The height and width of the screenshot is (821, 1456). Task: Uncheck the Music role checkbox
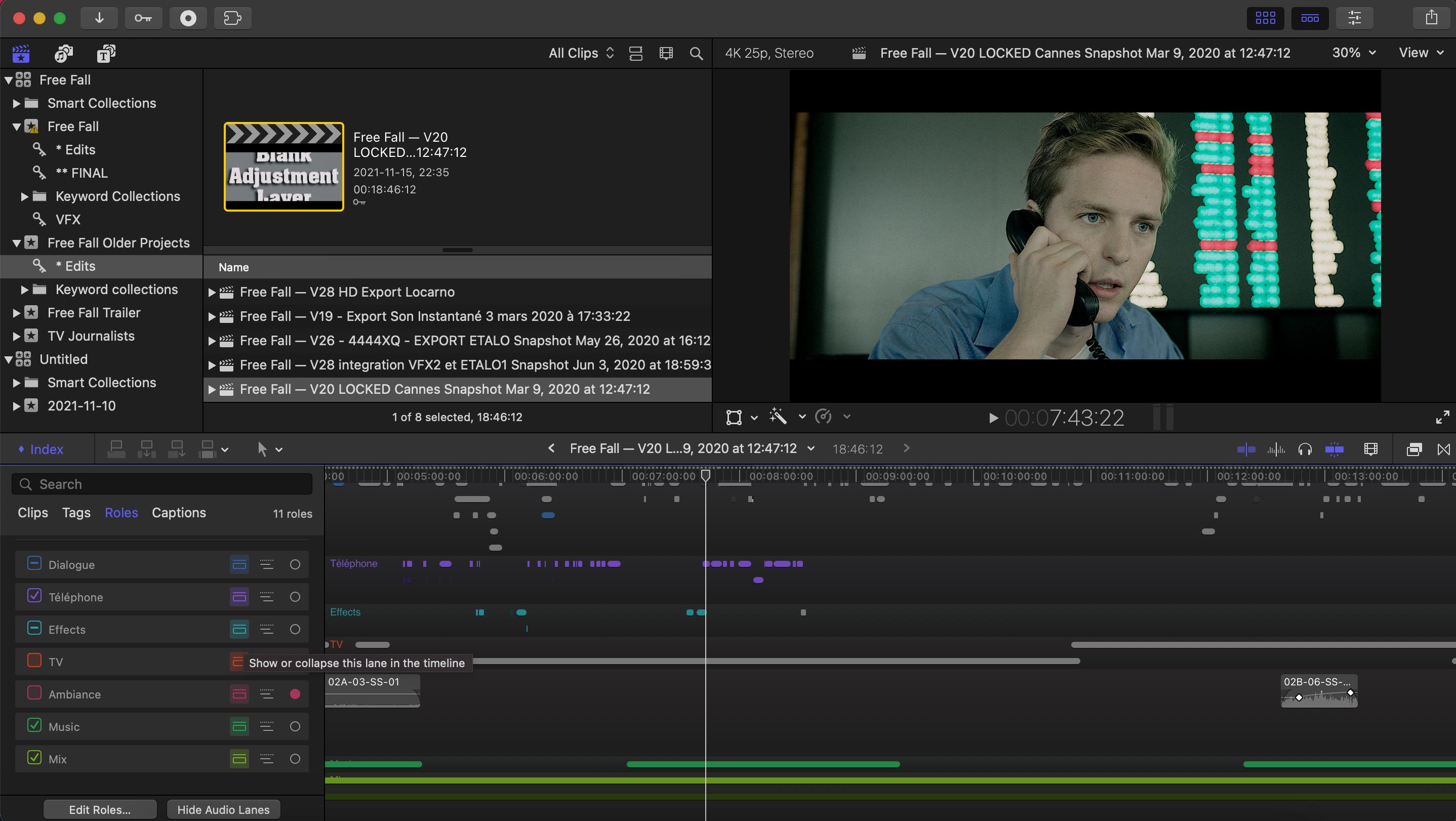(x=34, y=725)
